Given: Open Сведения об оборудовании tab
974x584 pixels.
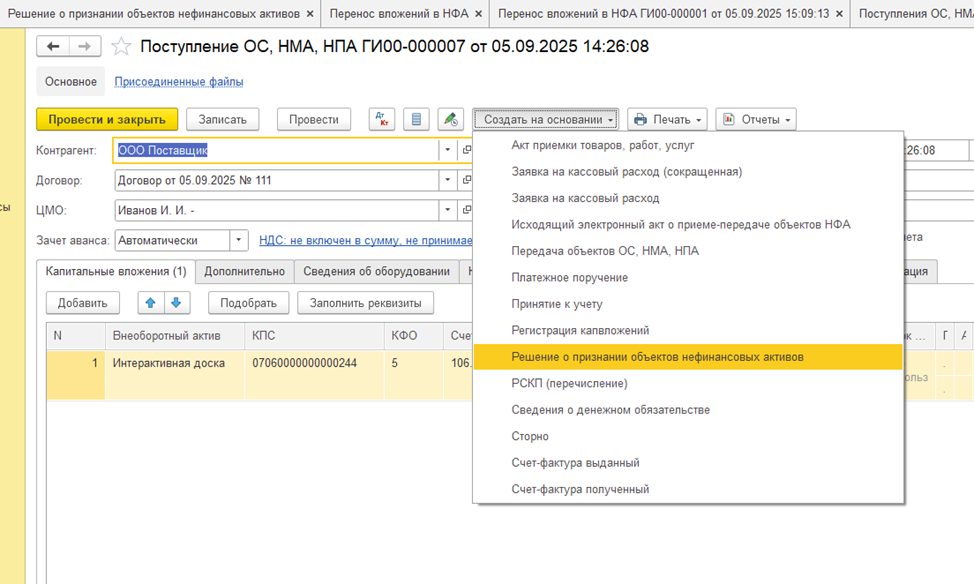Looking at the screenshot, I should [x=376, y=271].
